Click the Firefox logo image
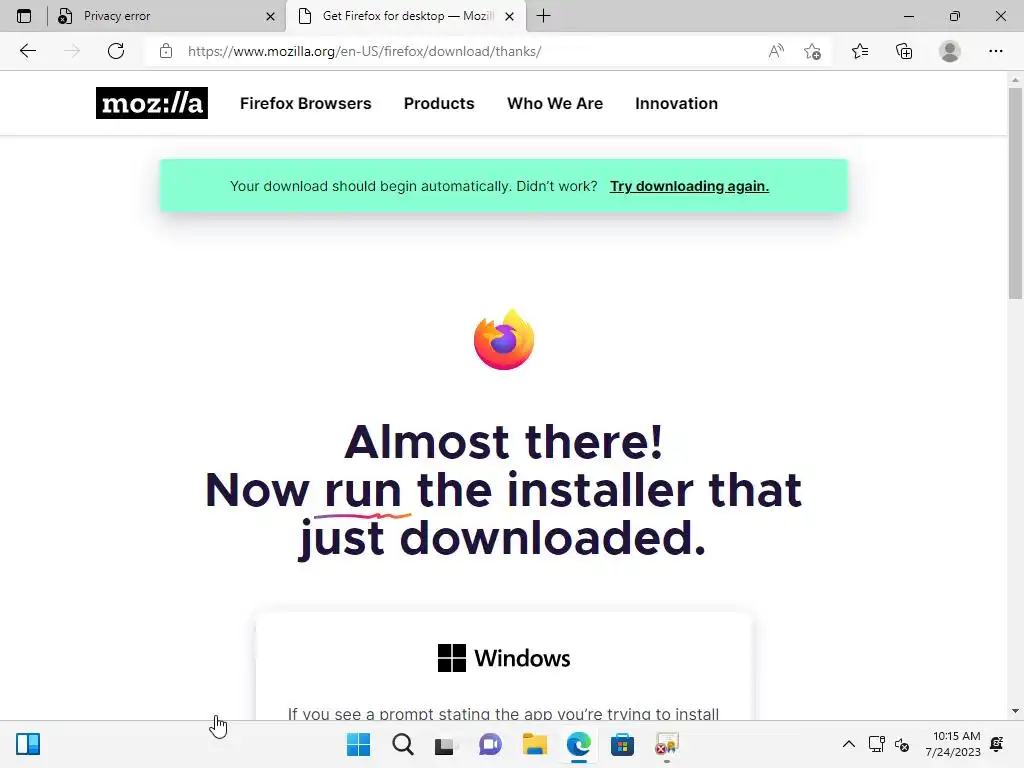The height and width of the screenshot is (768, 1024). pyautogui.click(x=504, y=340)
